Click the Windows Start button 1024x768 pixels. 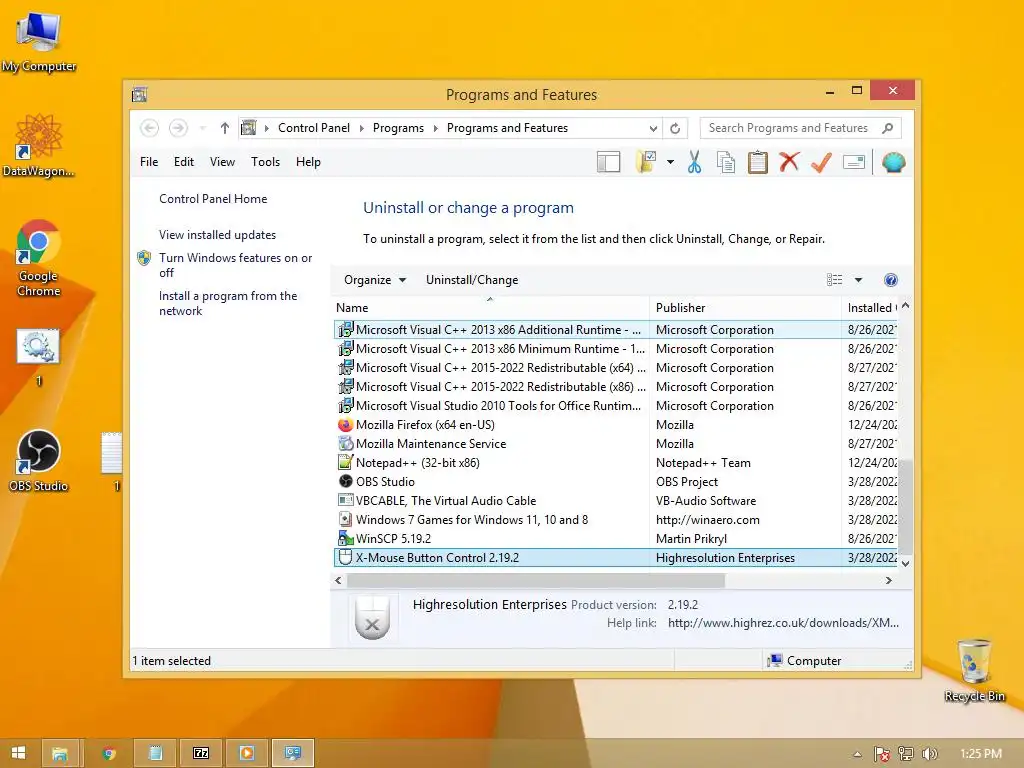click(18, 753)
